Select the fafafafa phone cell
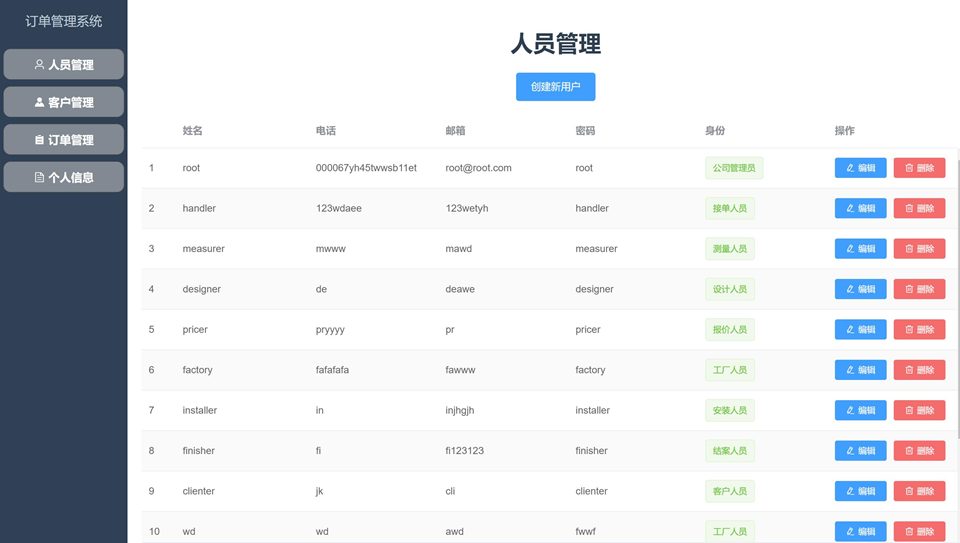960x543 pixels. tap(332, 370)
